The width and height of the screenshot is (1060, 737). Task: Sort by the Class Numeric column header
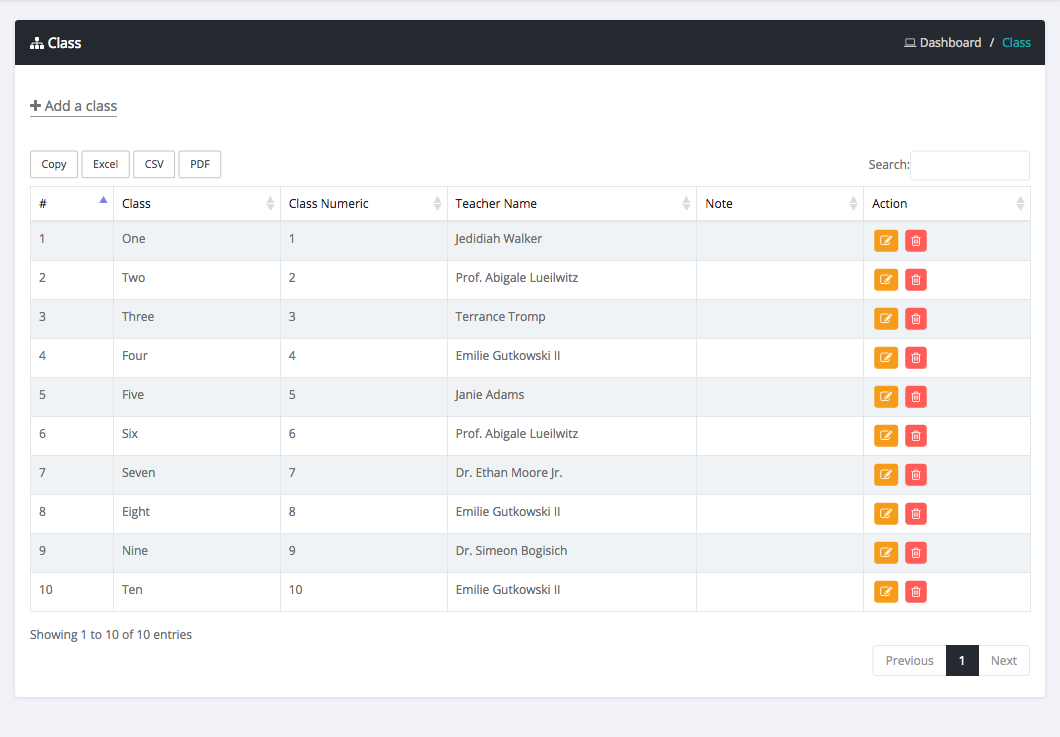(363, 204)
